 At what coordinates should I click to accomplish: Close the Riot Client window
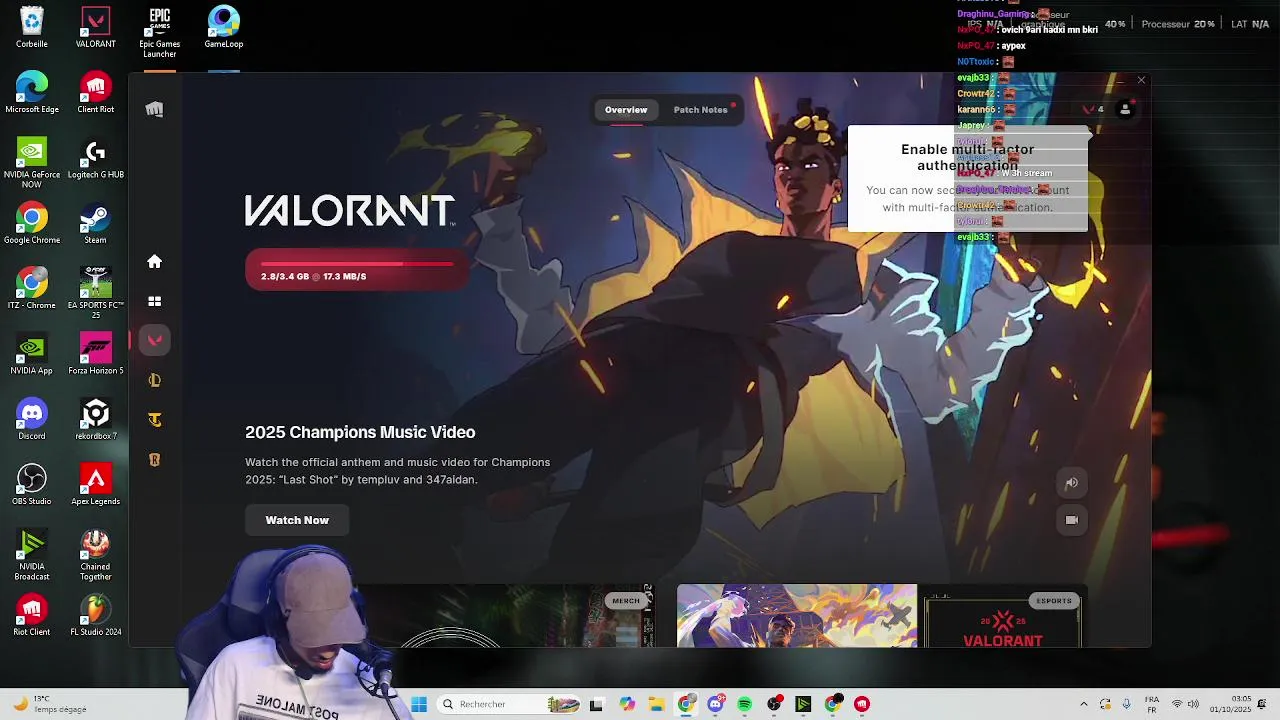(x=1141, y=80)
